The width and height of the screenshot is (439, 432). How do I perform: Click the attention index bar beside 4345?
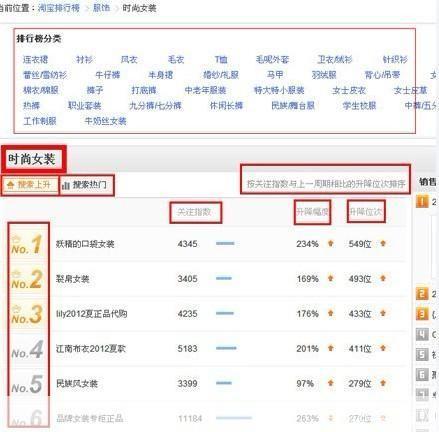225,243
